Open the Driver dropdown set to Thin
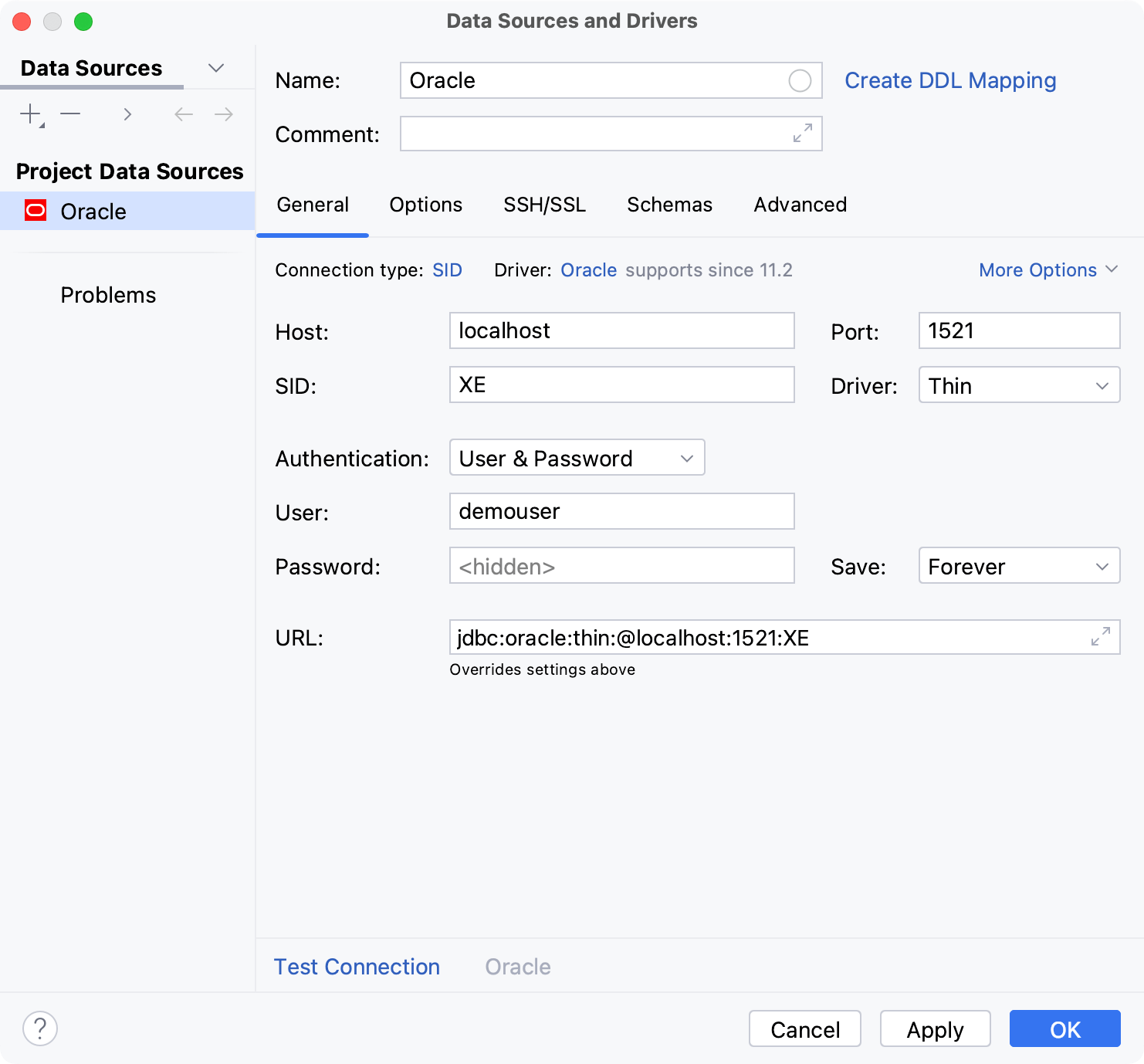The image size is (1144, 1064). 1018,385
